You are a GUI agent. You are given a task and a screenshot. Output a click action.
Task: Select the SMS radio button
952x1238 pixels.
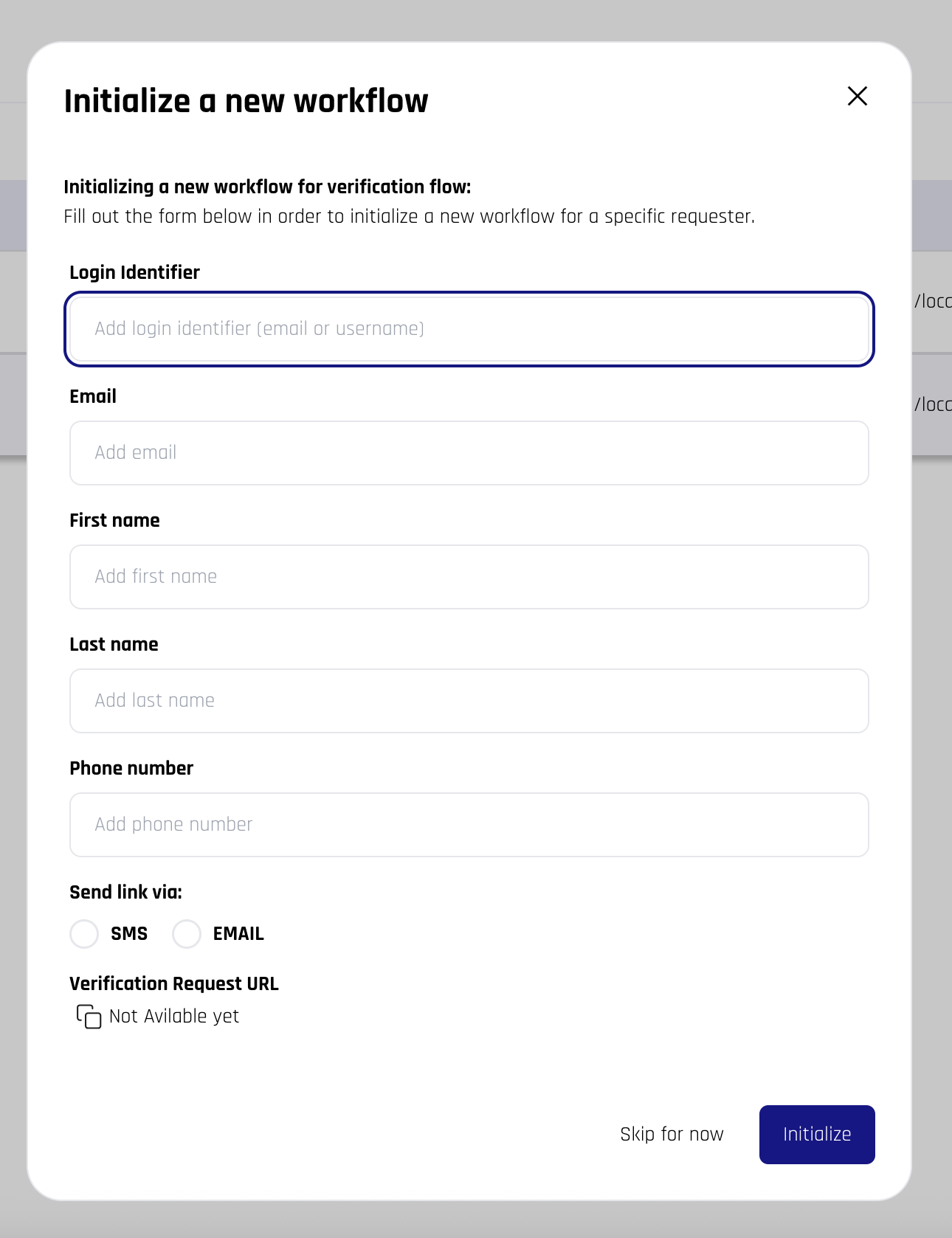pyautogui.click(x=84, y=933)
